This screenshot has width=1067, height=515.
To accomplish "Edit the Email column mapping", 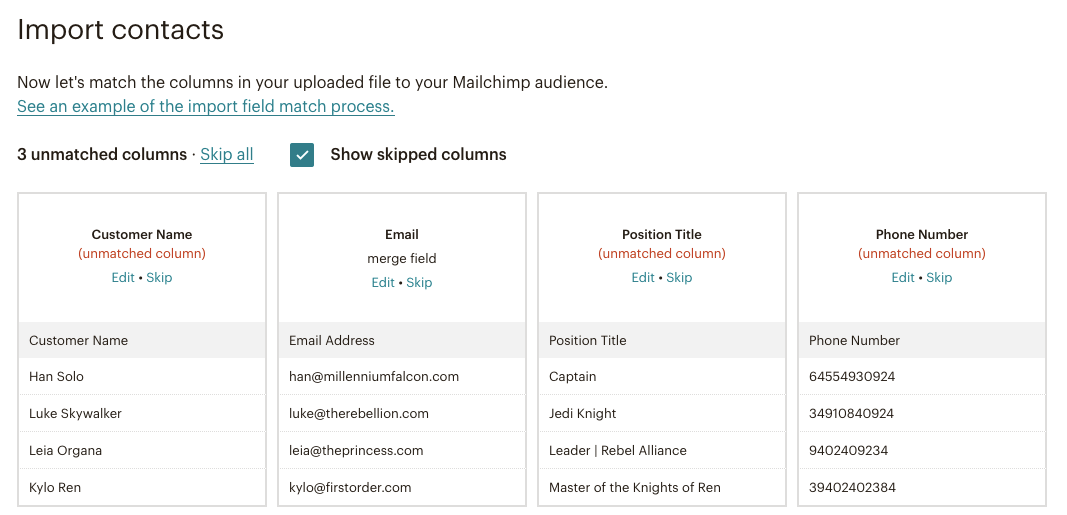I will point(383,283).
